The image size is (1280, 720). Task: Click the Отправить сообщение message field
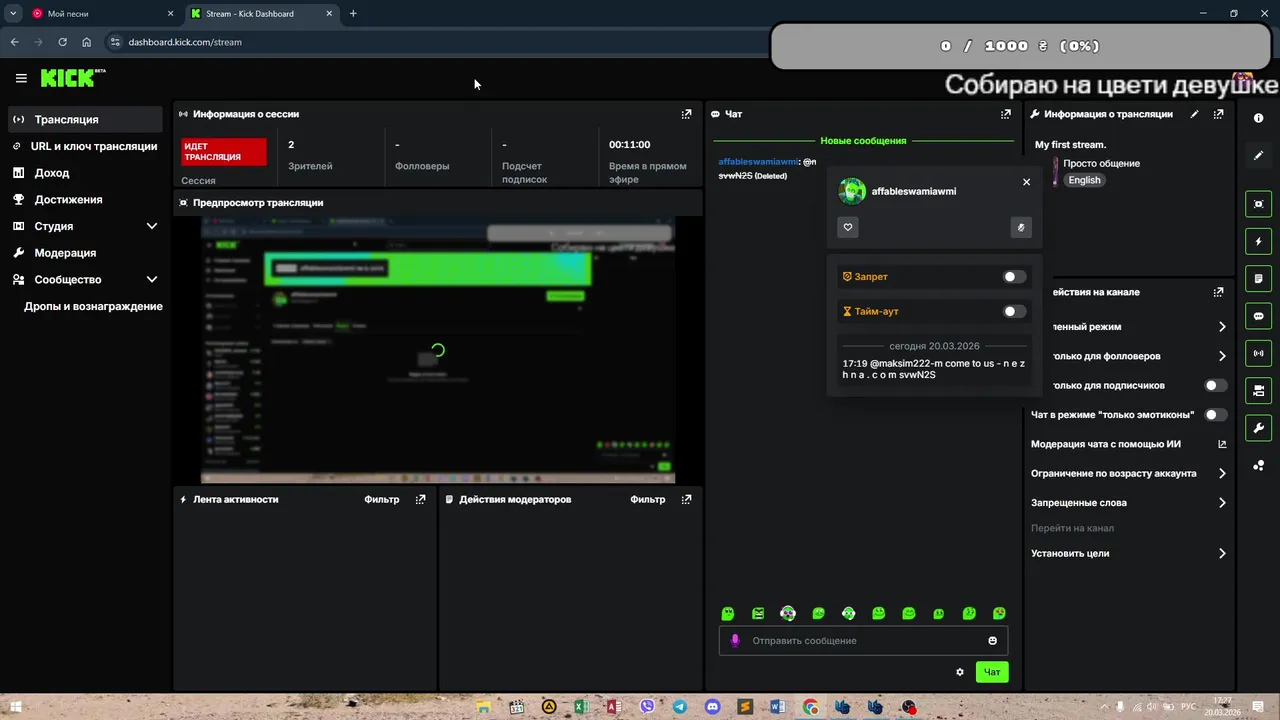click(863, 641)
